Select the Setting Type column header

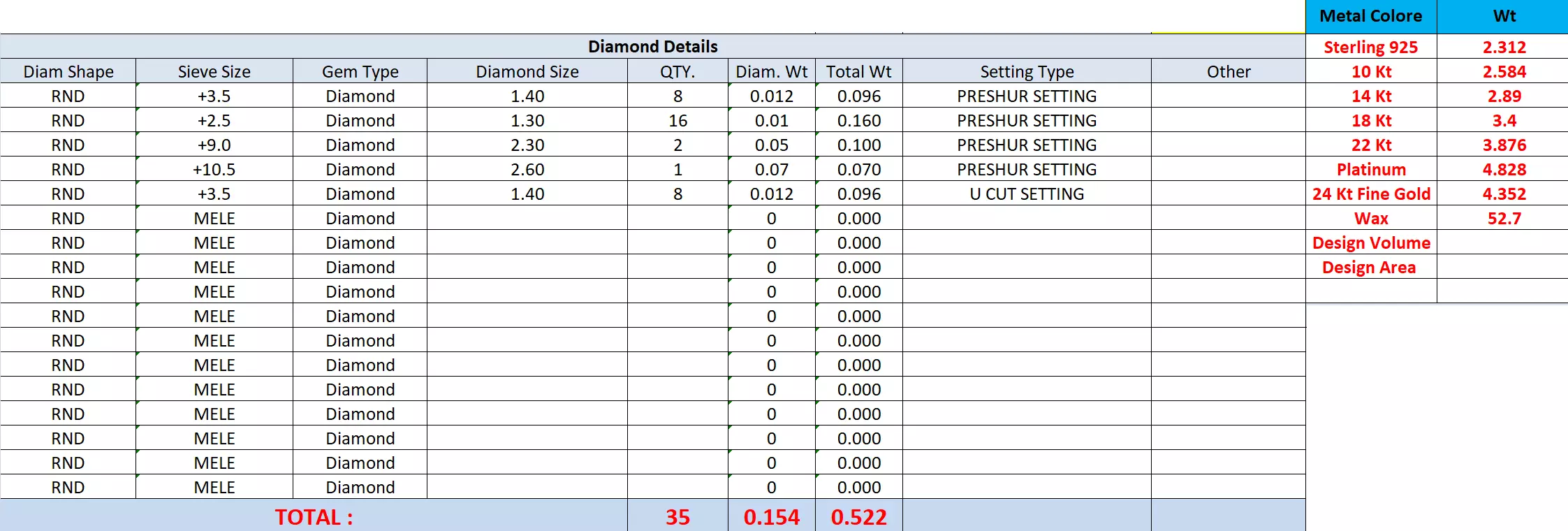pos(1027,71)
